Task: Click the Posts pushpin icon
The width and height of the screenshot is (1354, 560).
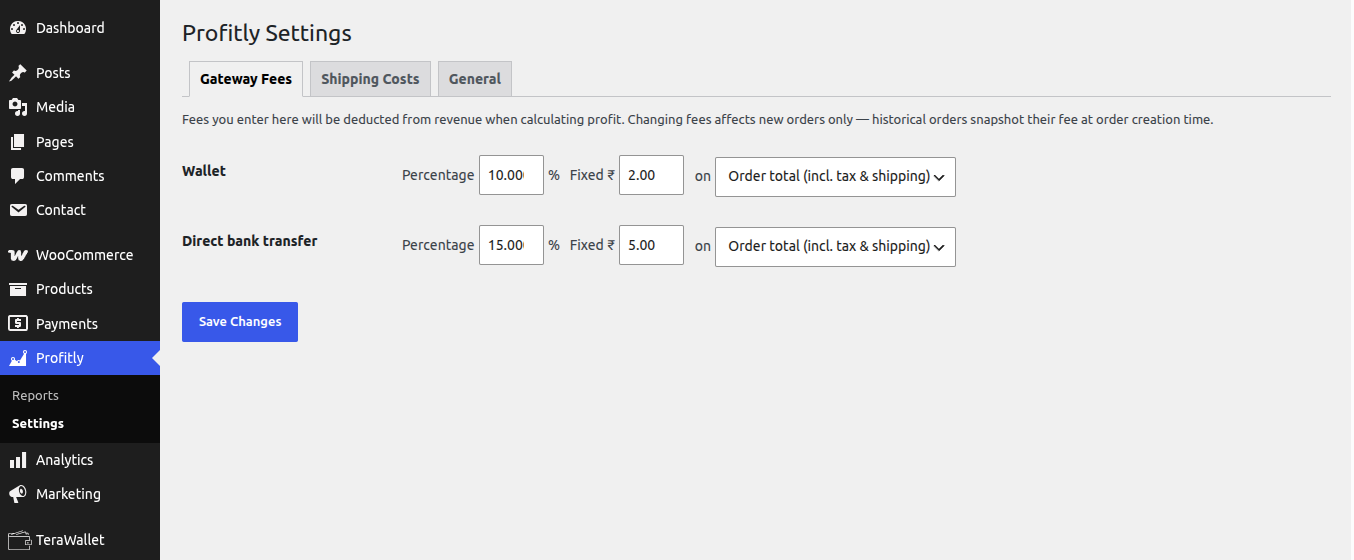Action: (x=18, y=73)
